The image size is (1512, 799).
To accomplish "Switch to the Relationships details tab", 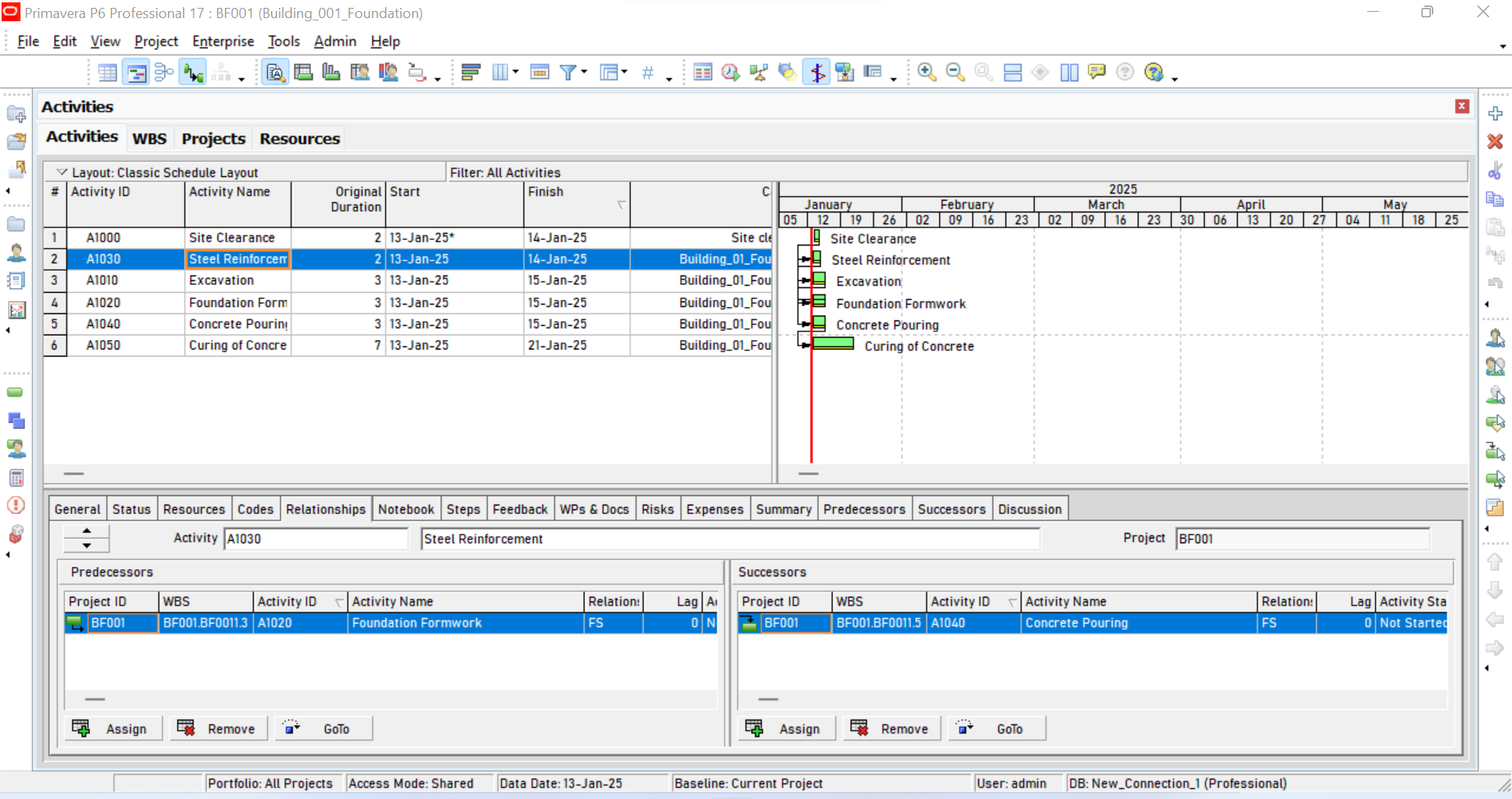I will (325, 509).
